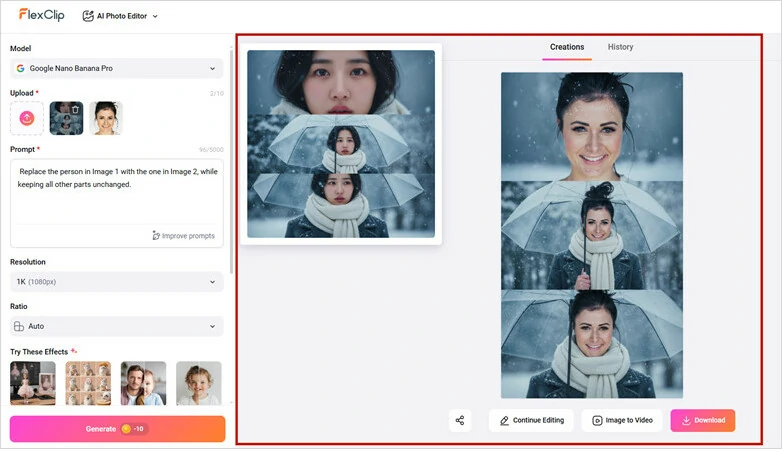Screen dimensions: 782x449
Task: Click the share icon button
Action: pyautogui.click(x=460, y=421)
